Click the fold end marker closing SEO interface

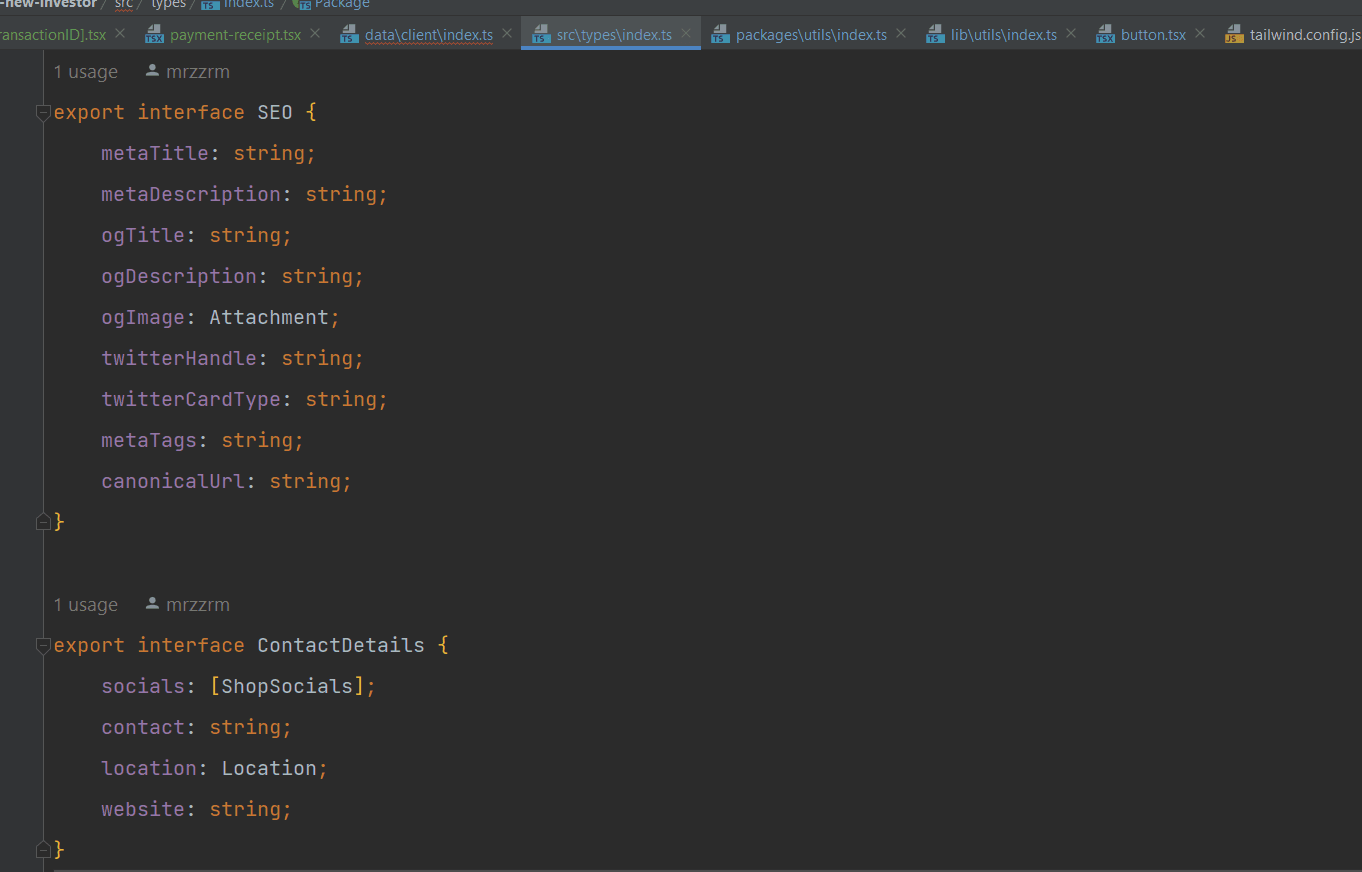pyautogui.click(x=43, y=521)
